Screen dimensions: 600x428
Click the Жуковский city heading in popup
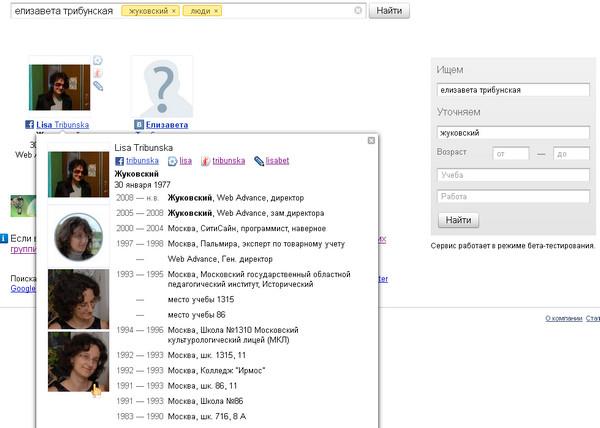coord(137,174)
